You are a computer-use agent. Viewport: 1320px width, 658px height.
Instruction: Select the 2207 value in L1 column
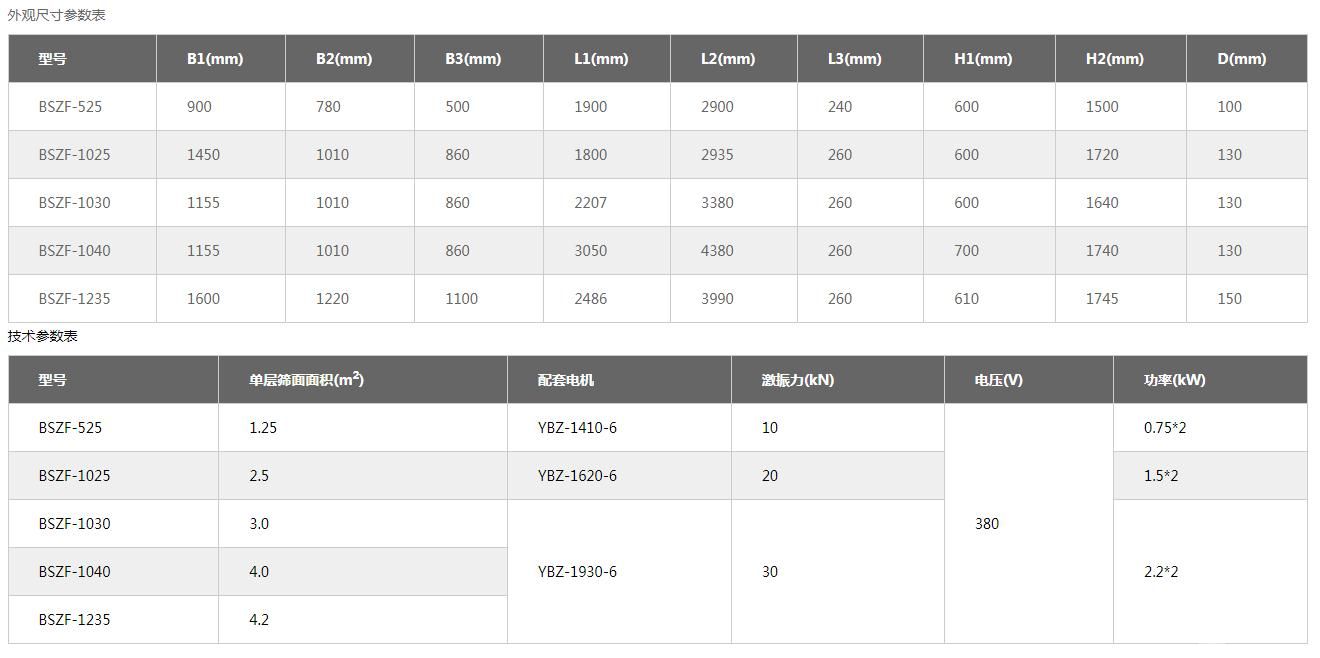(x=590, y=203)
